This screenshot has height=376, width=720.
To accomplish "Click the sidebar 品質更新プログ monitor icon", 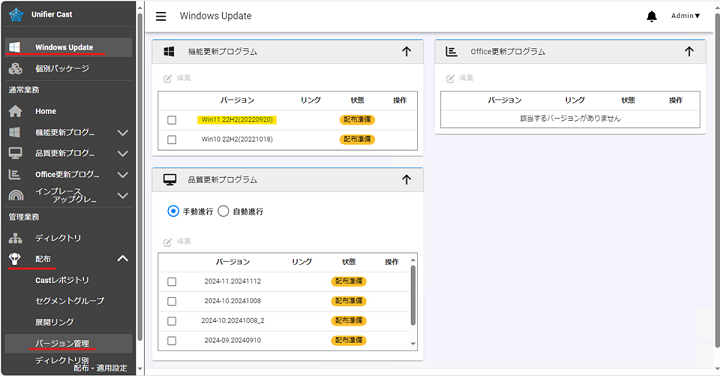I will [x=15, y=153].
